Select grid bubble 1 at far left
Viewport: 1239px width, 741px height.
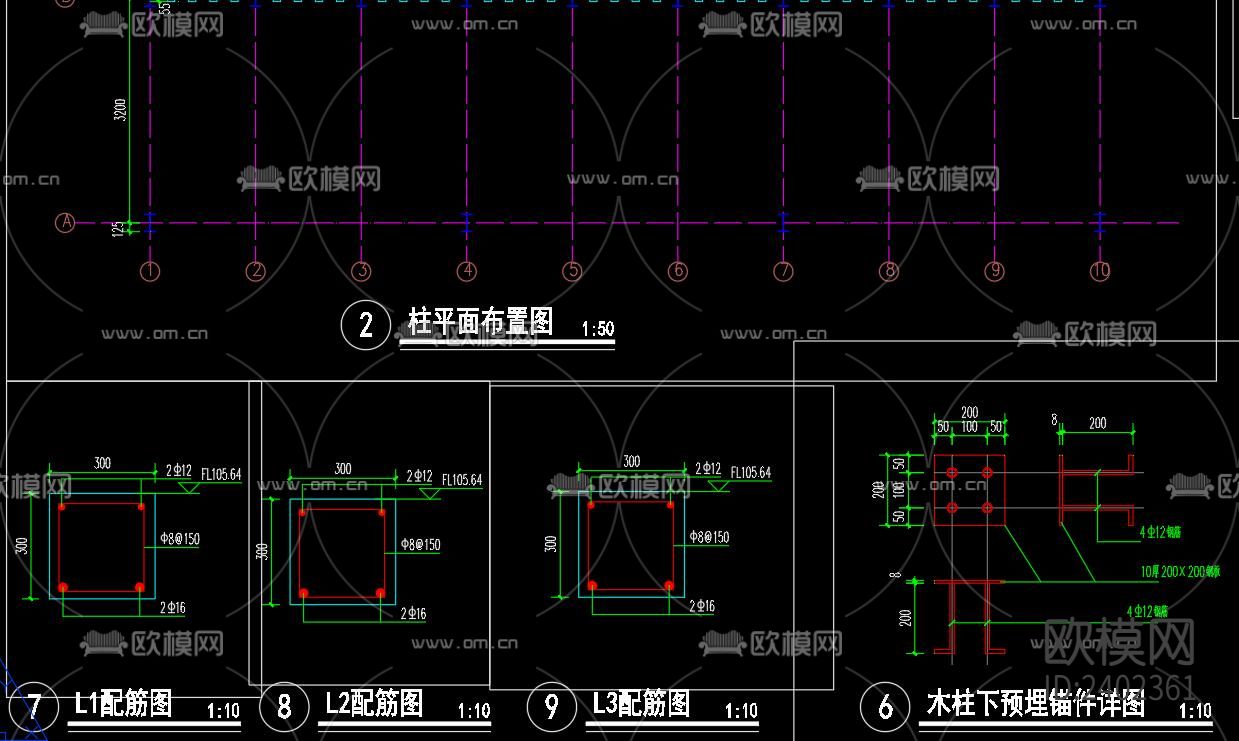(x=148, y=270)
